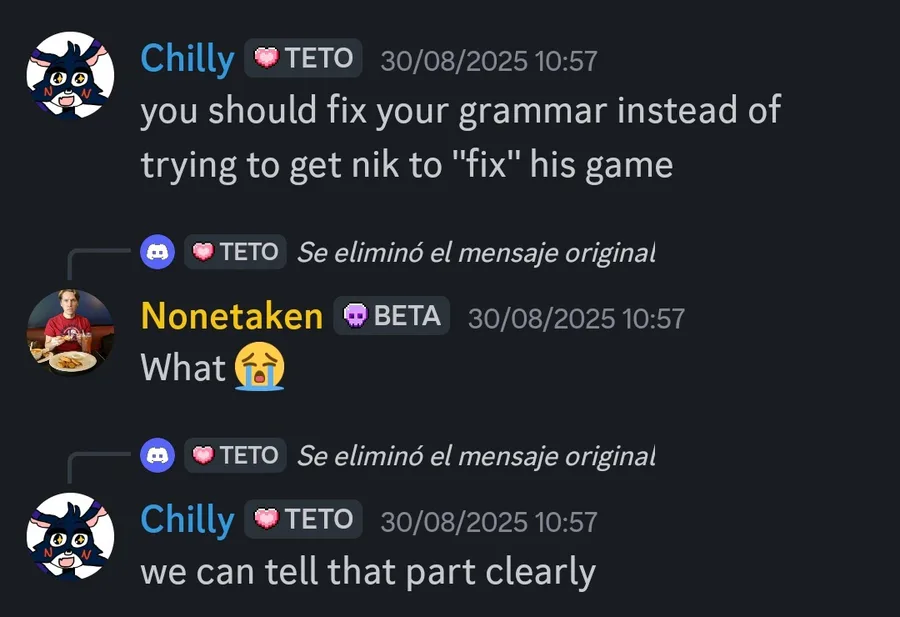Open Nonetaken's profile photo avatar
This screenshot has height=617, width=900.
(x=70, y=332)
